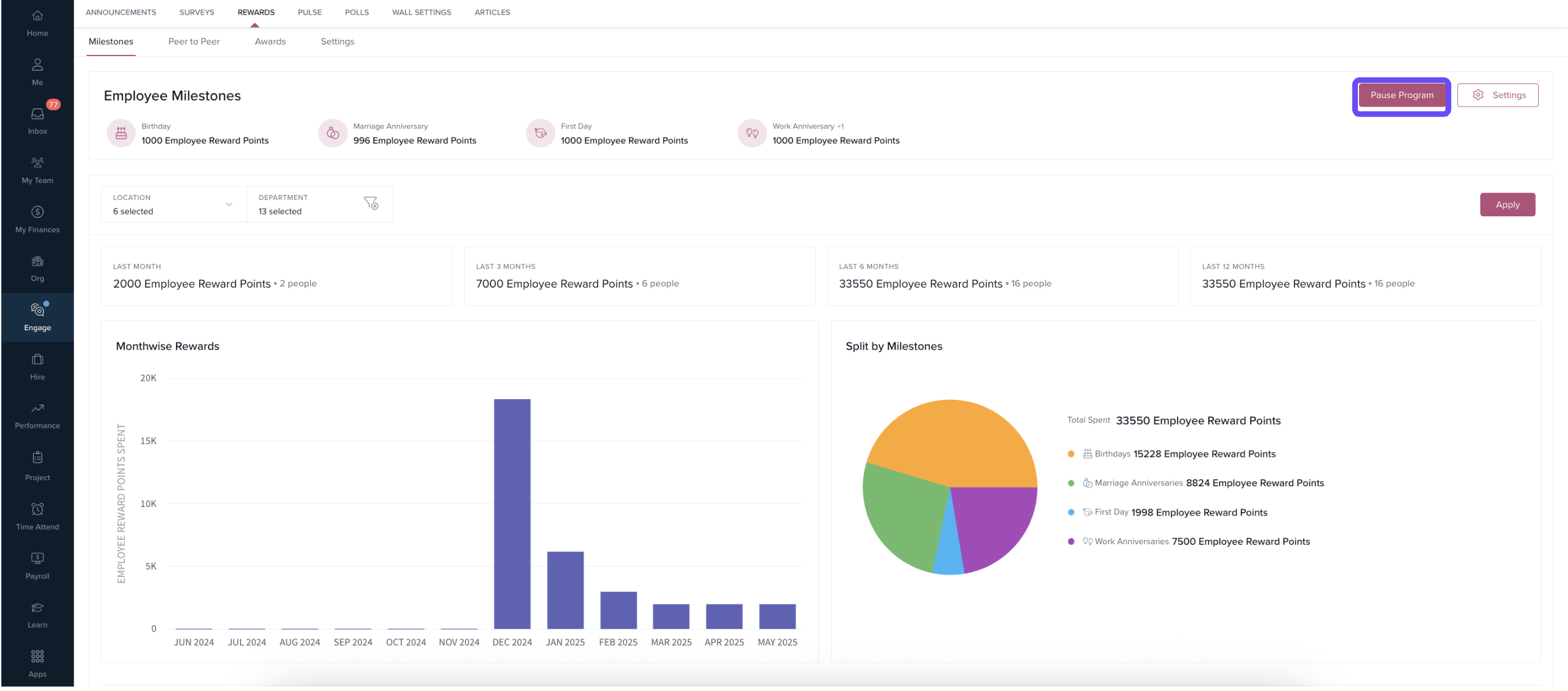Open the Inbox sidebar icon
The width and height of the screenshot is (1568, 691).
pos(37,115)
